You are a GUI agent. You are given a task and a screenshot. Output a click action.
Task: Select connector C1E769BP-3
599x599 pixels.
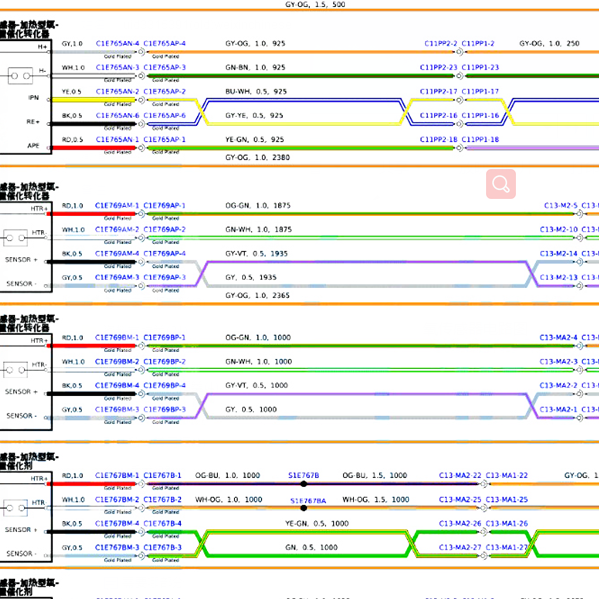click(x=164, y=410)
